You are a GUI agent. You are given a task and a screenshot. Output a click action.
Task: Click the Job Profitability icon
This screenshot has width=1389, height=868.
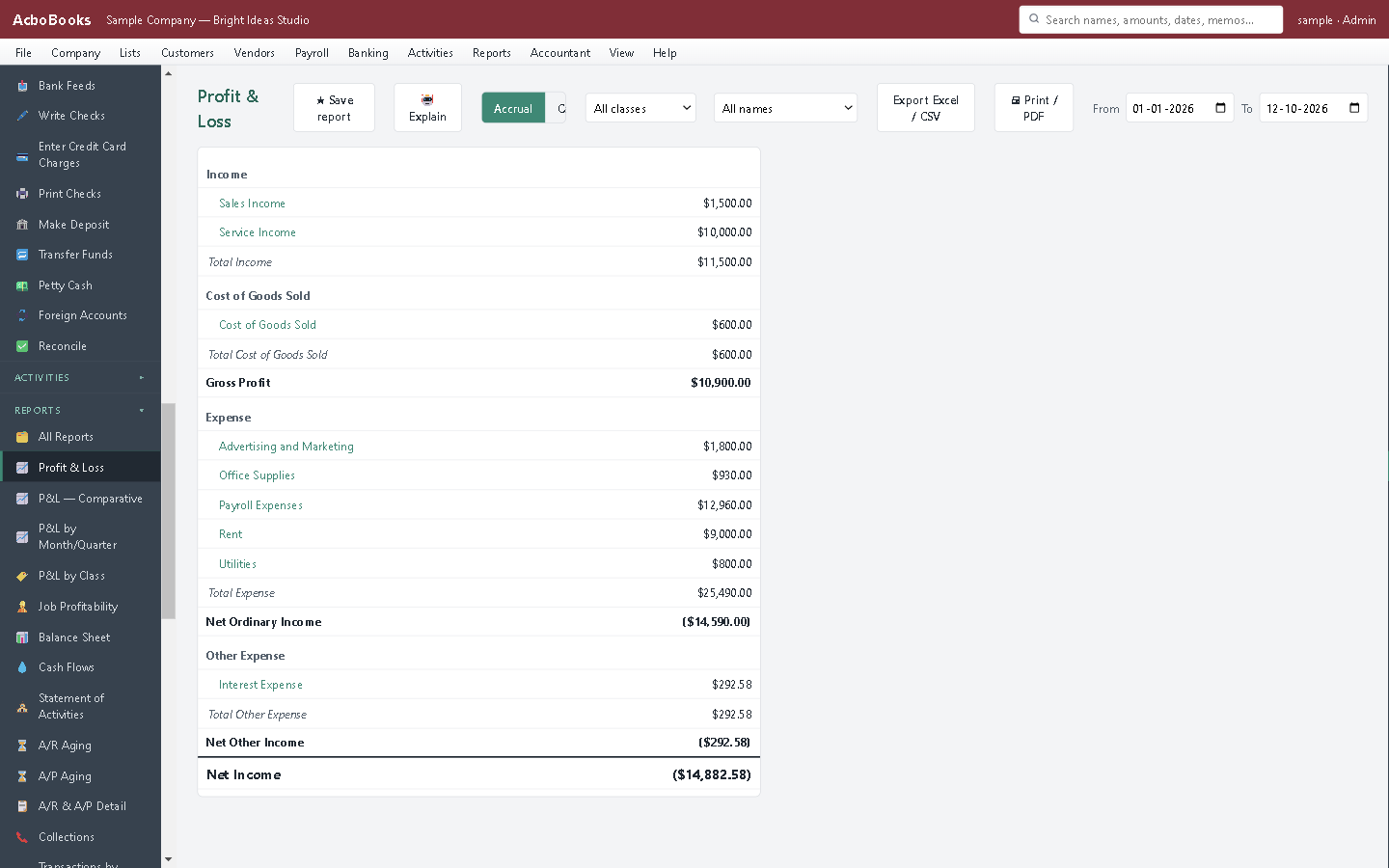pos(22,607)
